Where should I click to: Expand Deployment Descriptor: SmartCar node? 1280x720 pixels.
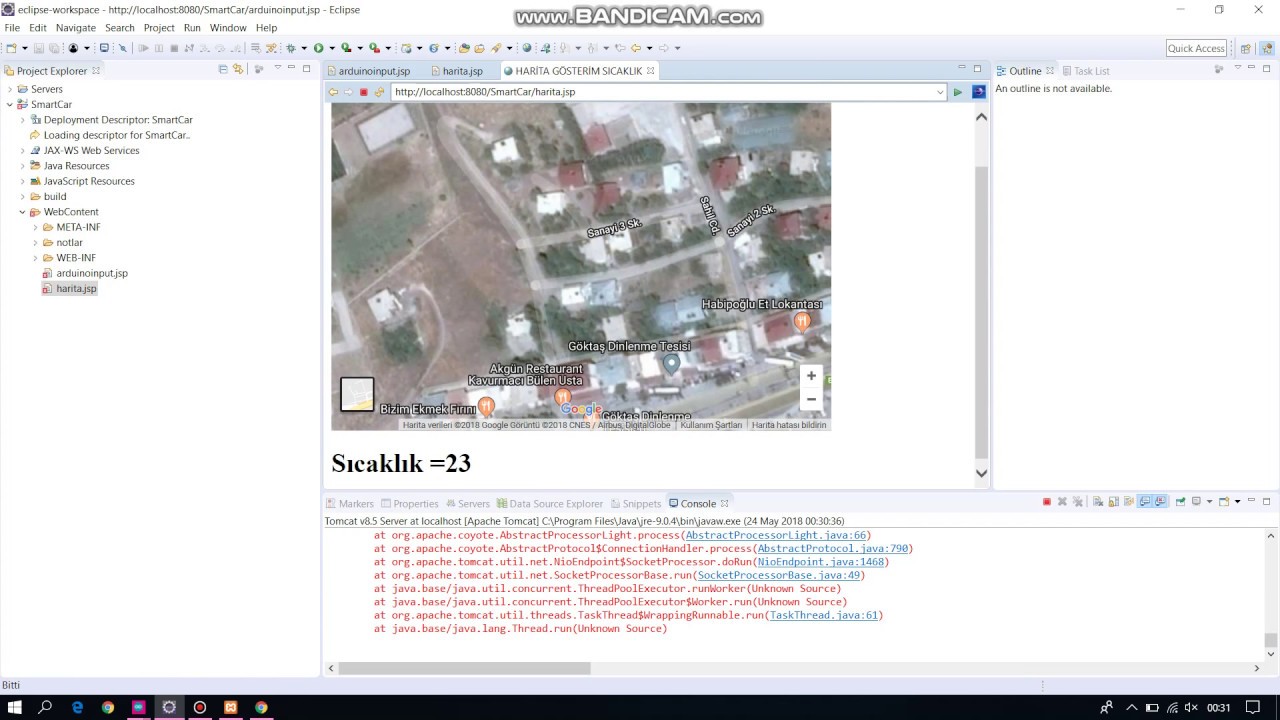coord(23,120)
